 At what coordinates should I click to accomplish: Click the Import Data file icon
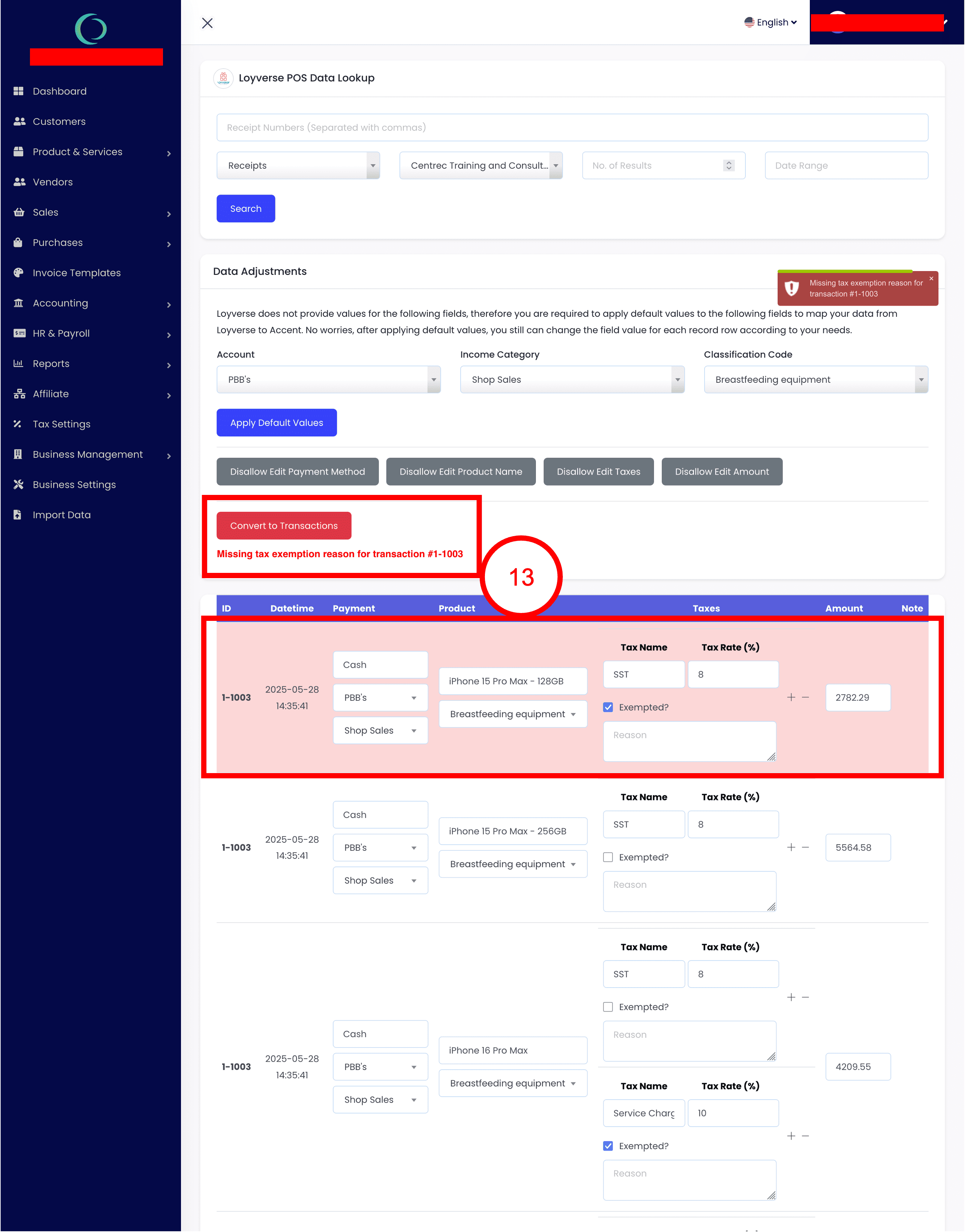pyautogui.click(x=18, y=515)
